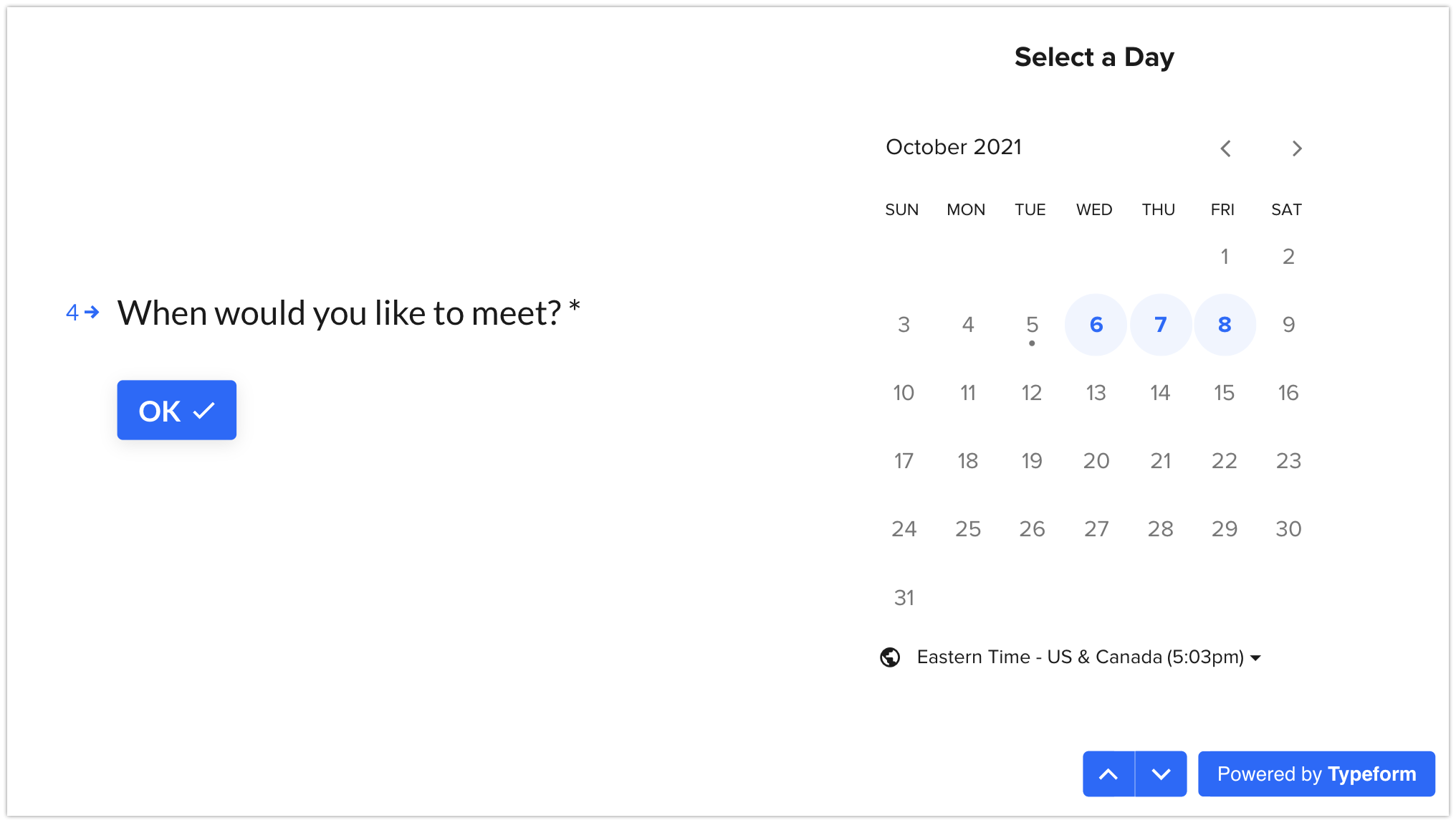Open the Eastern Time zone dropdown

click(1088, 657)
